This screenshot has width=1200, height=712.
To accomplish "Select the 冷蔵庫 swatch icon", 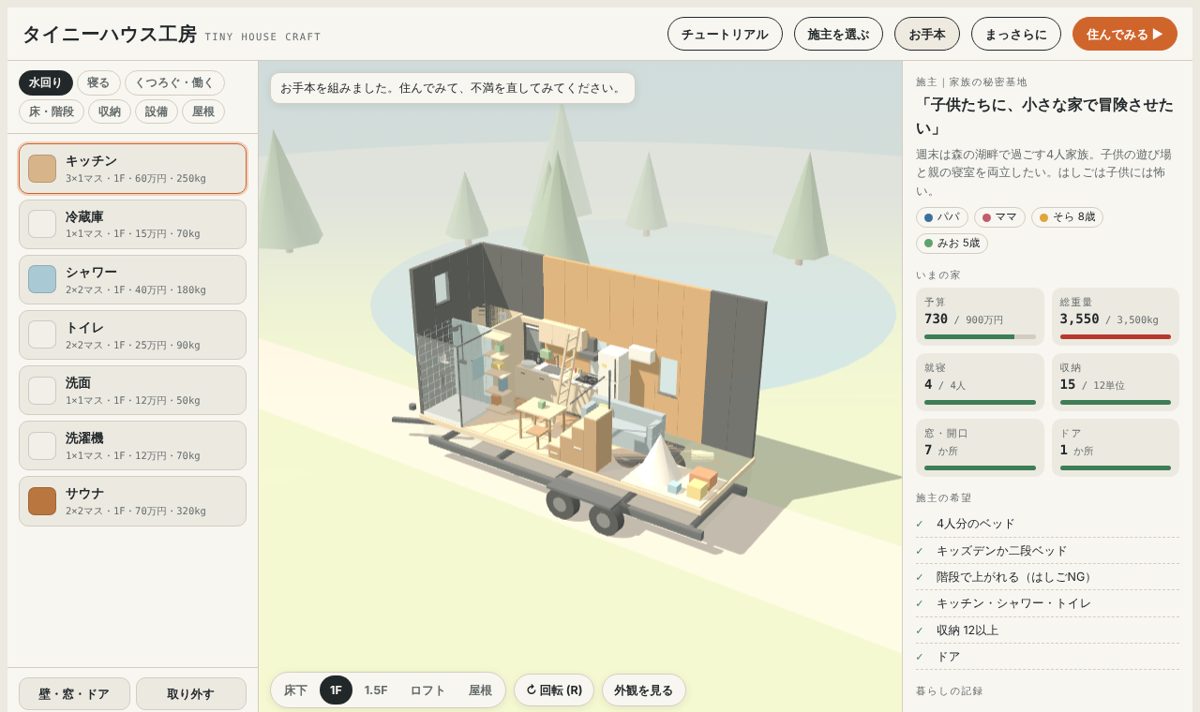I will pos(42,224).
